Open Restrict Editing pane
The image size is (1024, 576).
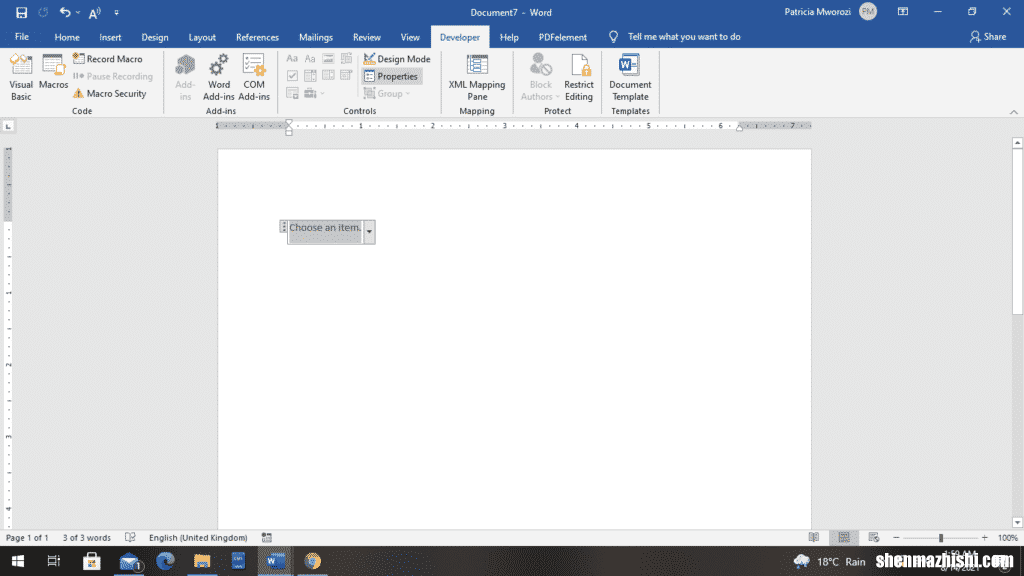[579, 77]
